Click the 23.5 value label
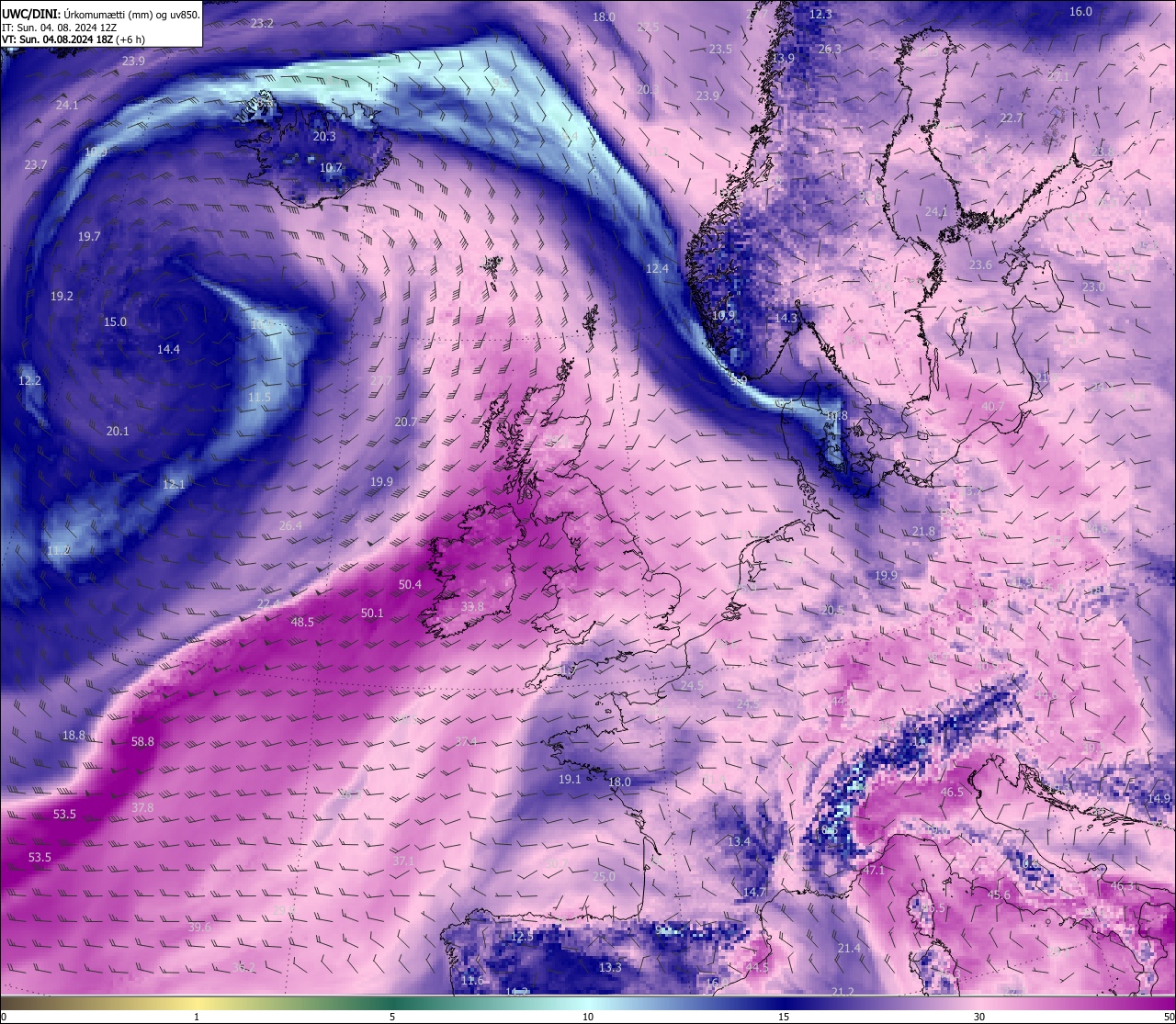This screenshot has height=1024, width=1176. coord(720,49)
